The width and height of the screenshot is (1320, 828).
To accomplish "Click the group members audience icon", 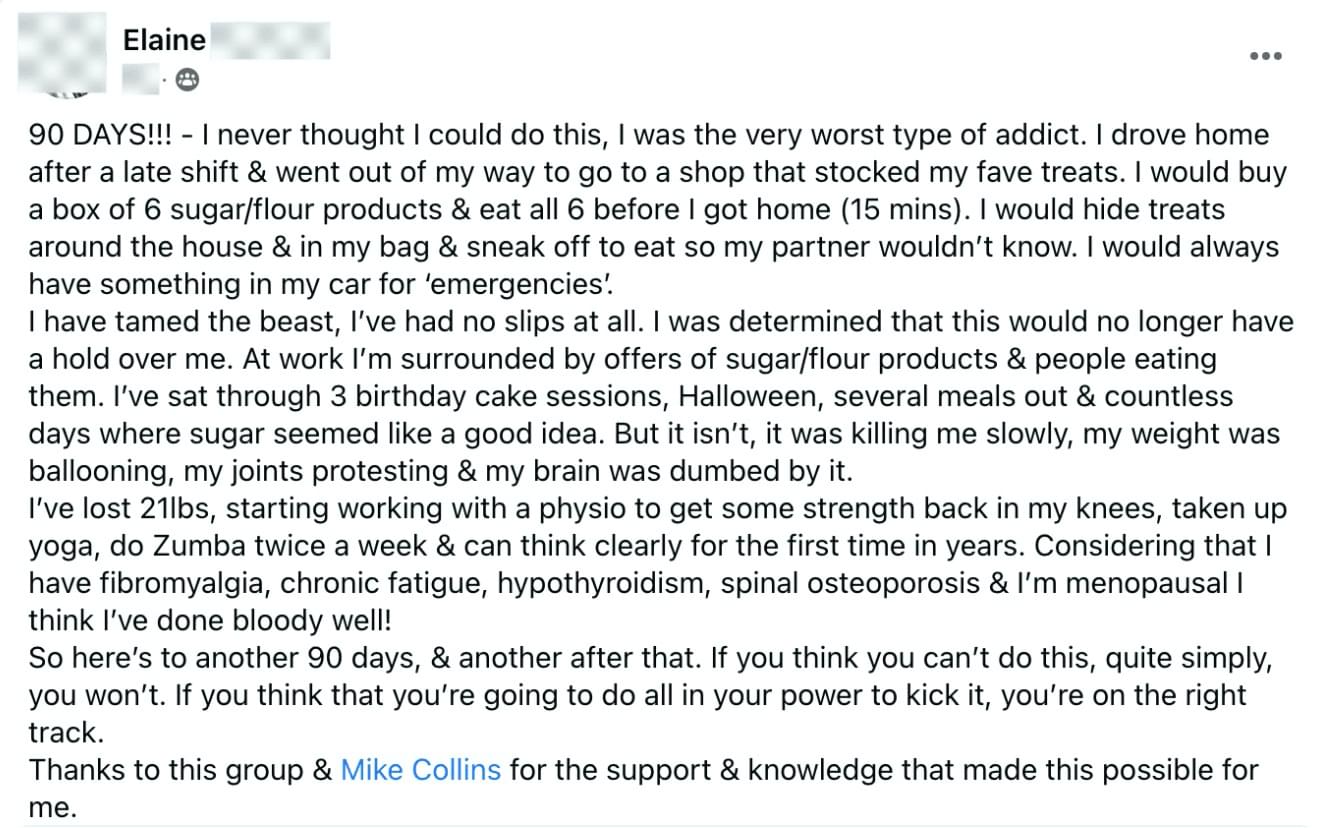I will 186,79.
